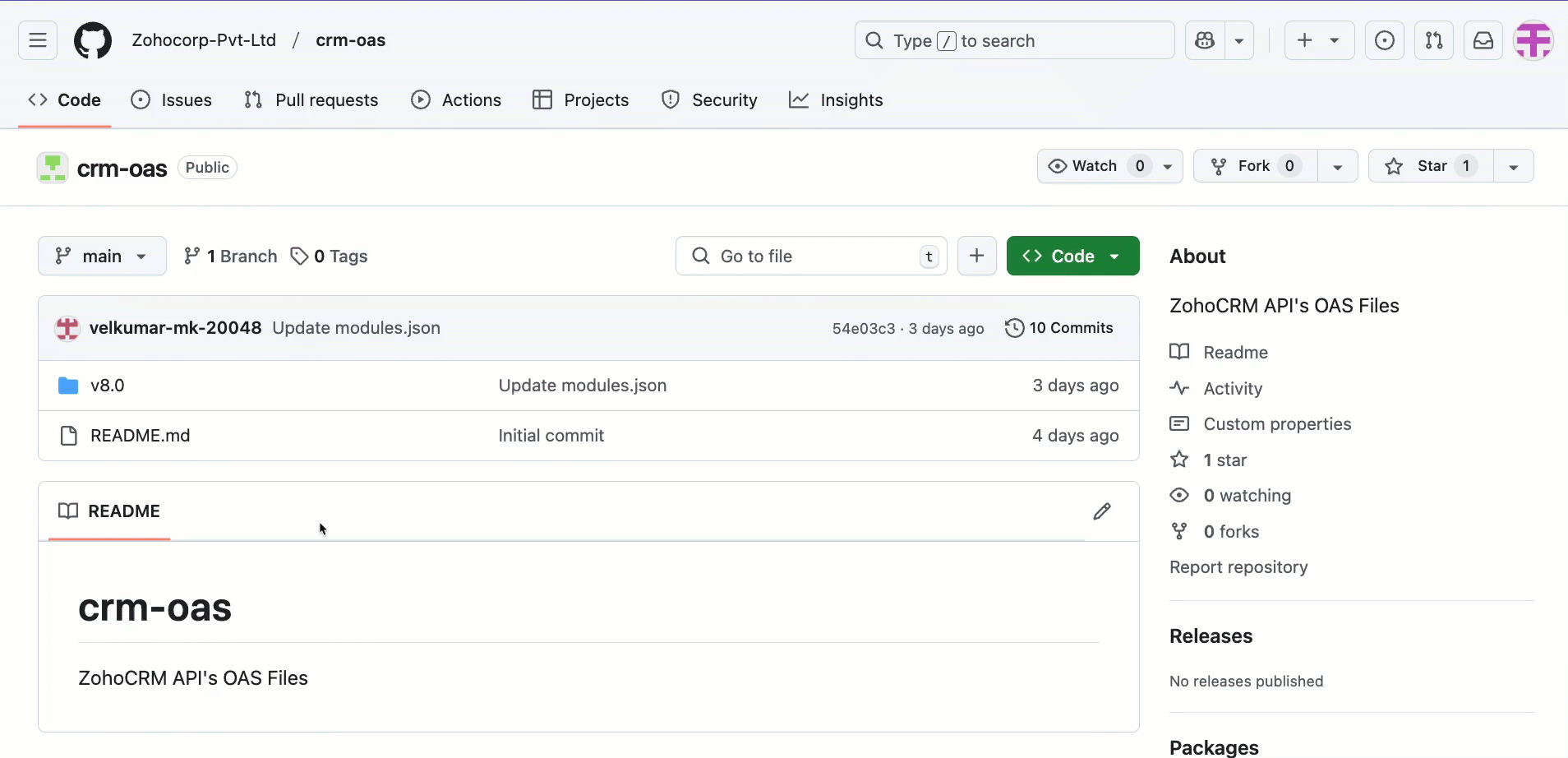Click the add file plus button
The height and width of the screenshot is (758, 1568).
pyautogui.click(x=976, y=256)
